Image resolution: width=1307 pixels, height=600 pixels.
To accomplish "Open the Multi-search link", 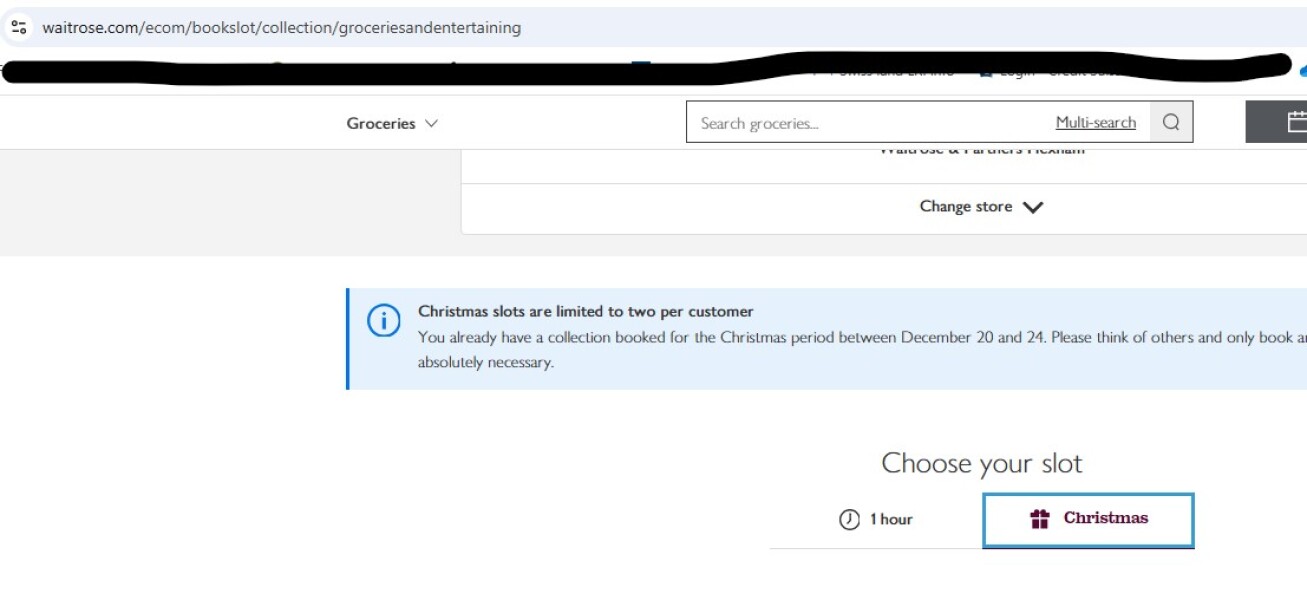I will [1095, 123].
